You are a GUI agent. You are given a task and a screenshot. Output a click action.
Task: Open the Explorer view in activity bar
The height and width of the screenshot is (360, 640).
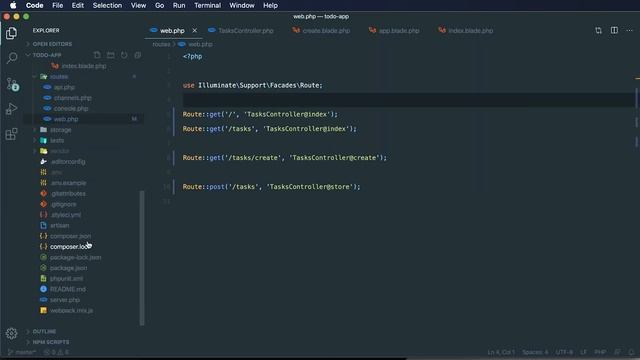click(x=11, y=33)
